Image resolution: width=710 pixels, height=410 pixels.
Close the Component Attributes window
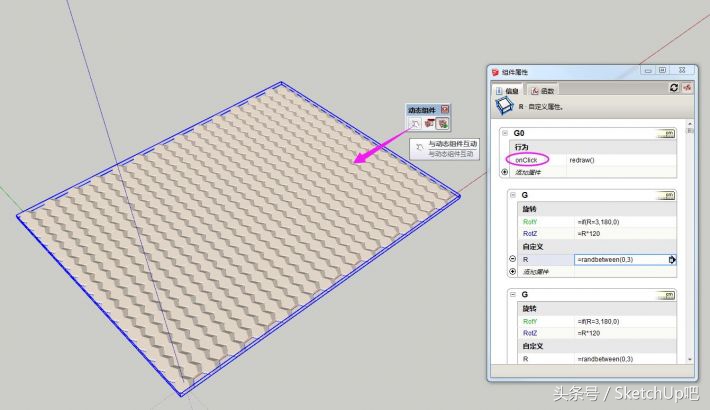pyautogui.click(x=682, y=70)
